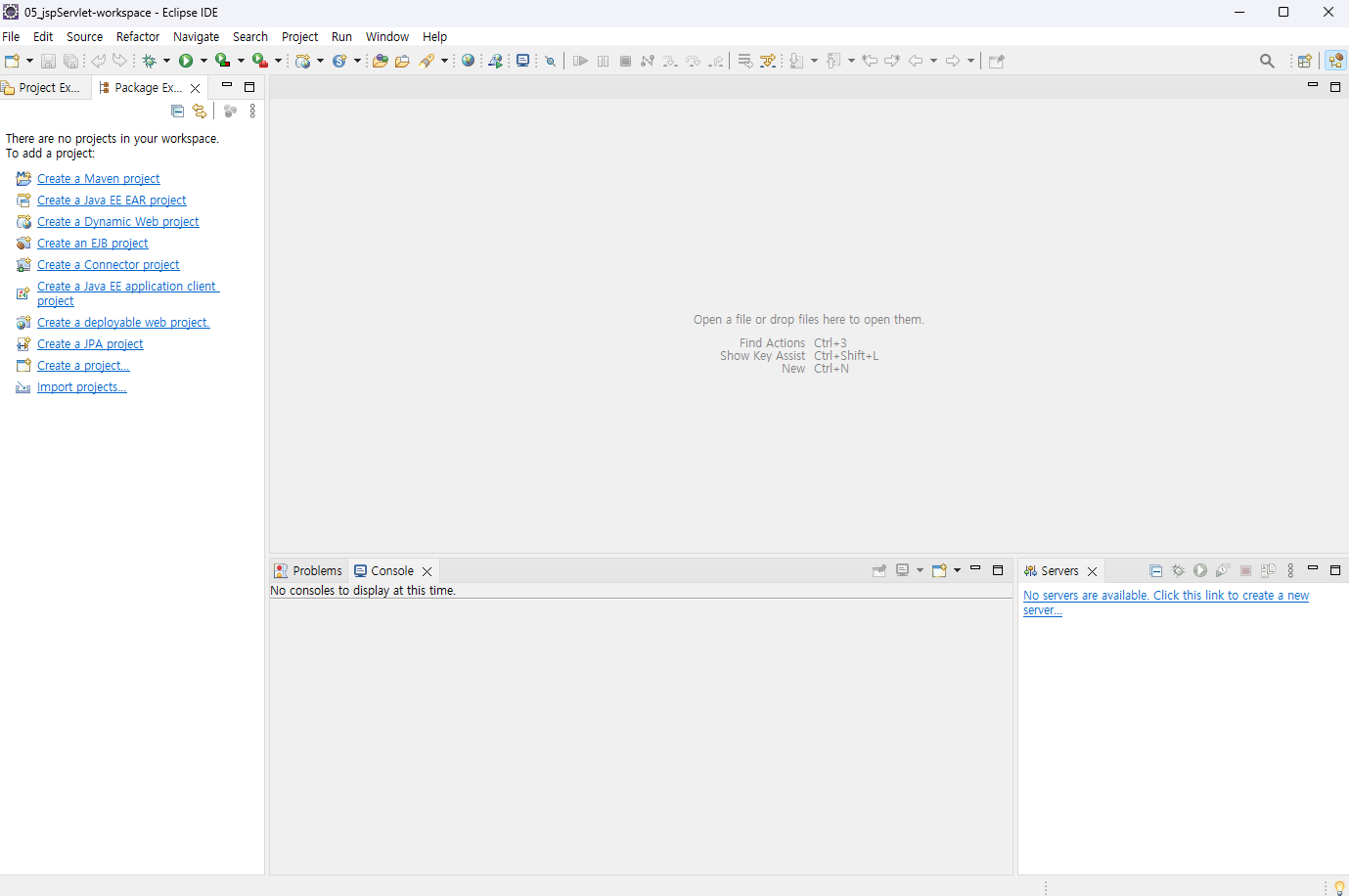Viewport: 1349px width, 896px height.
Task: Click the New Servlet toolbar icon
Action: click(x=339, y=61)
